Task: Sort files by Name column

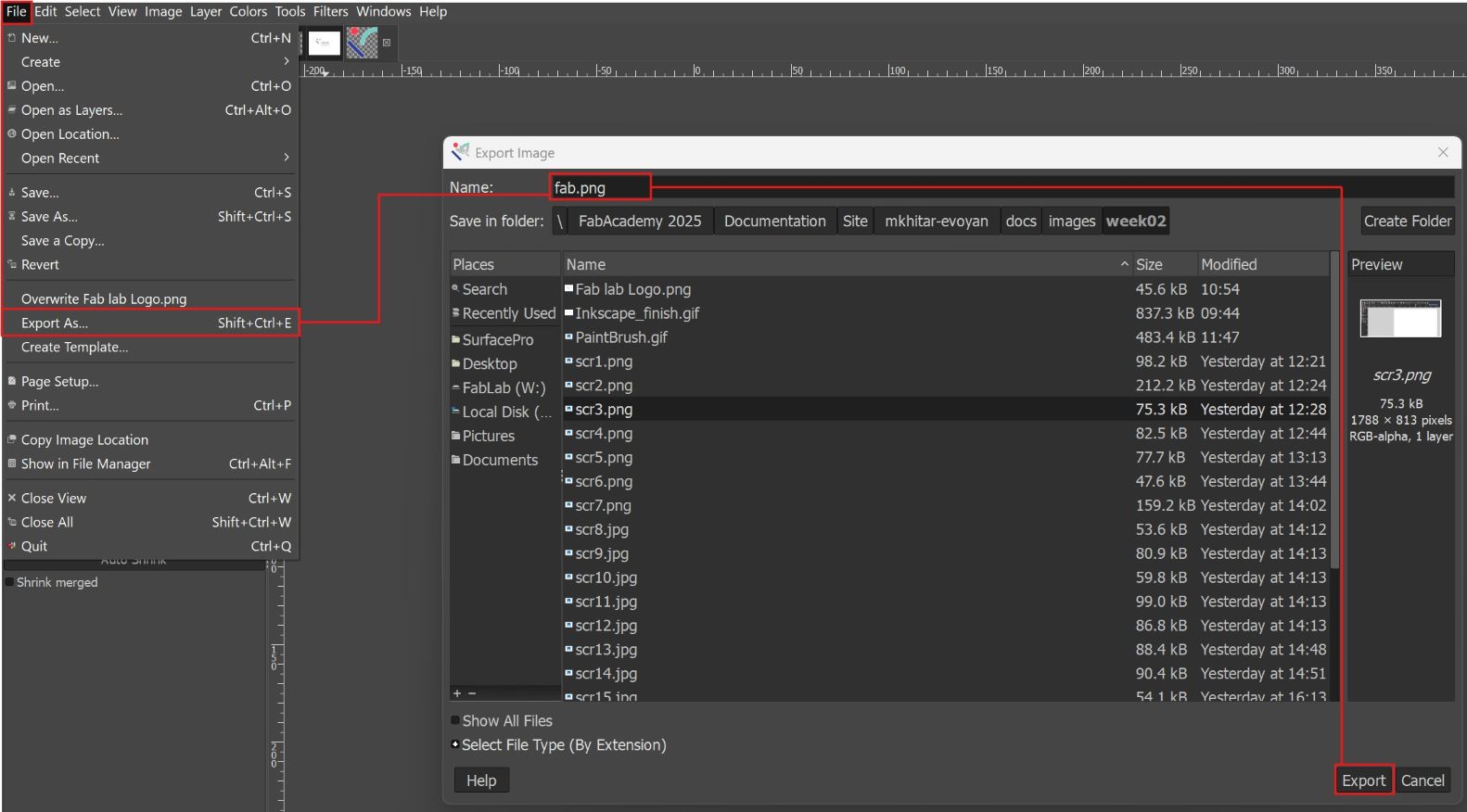Action: [x=847, y=264]
